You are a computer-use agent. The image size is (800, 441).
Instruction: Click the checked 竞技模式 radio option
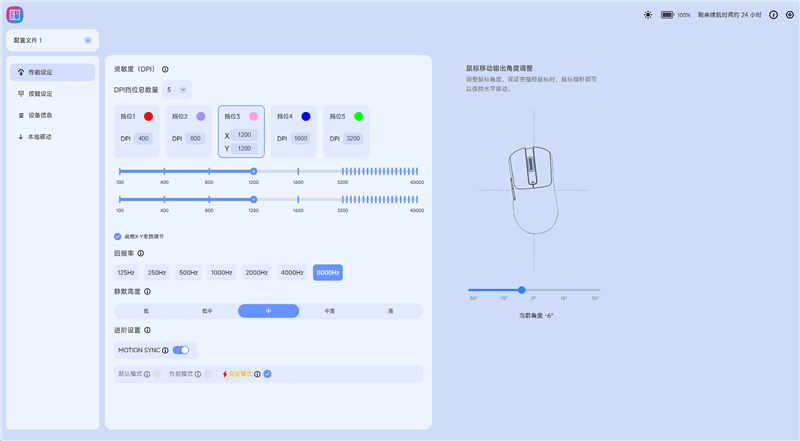[267, 374]
